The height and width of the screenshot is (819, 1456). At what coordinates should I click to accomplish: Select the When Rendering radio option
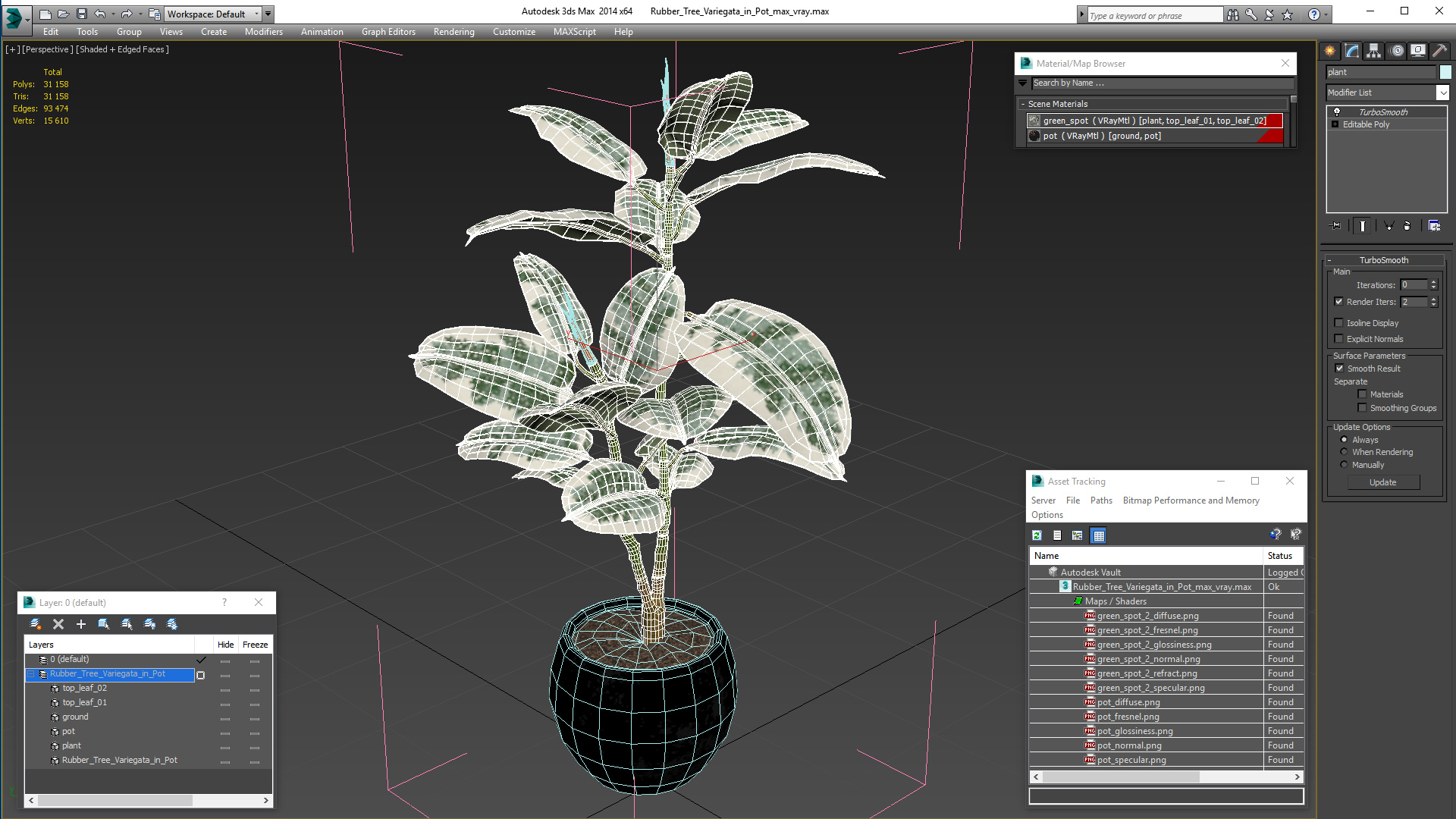click(1345, 452)
